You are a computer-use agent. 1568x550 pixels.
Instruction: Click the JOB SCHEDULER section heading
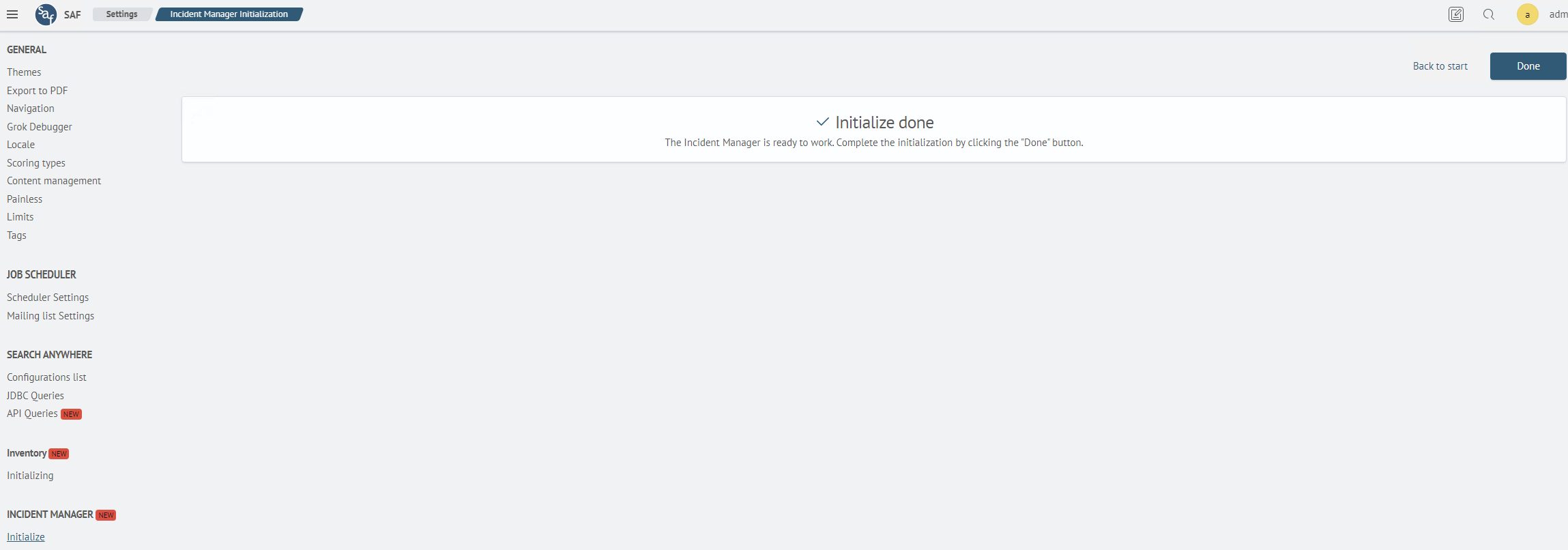[x=42, y=274]
